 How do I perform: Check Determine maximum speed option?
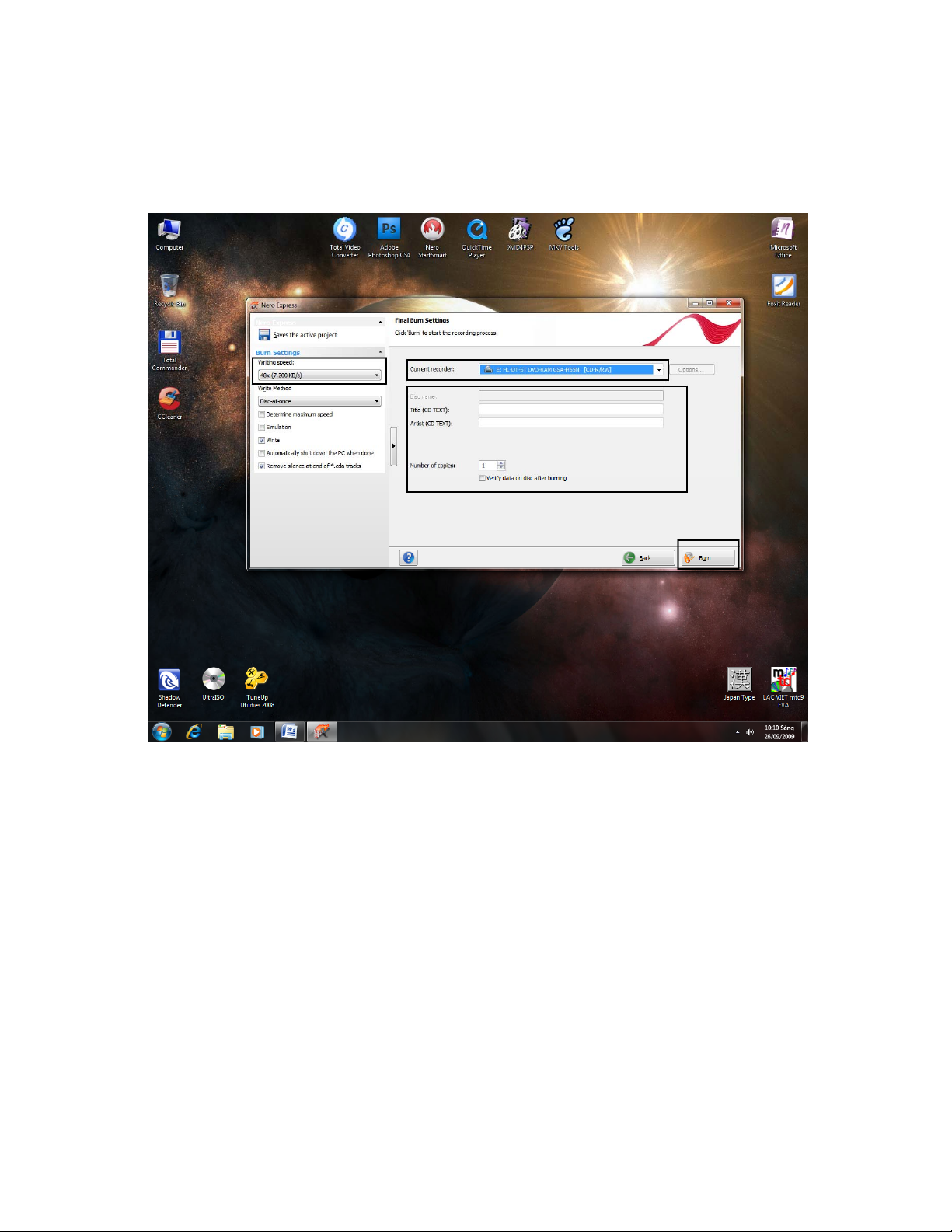pos(262,414)
